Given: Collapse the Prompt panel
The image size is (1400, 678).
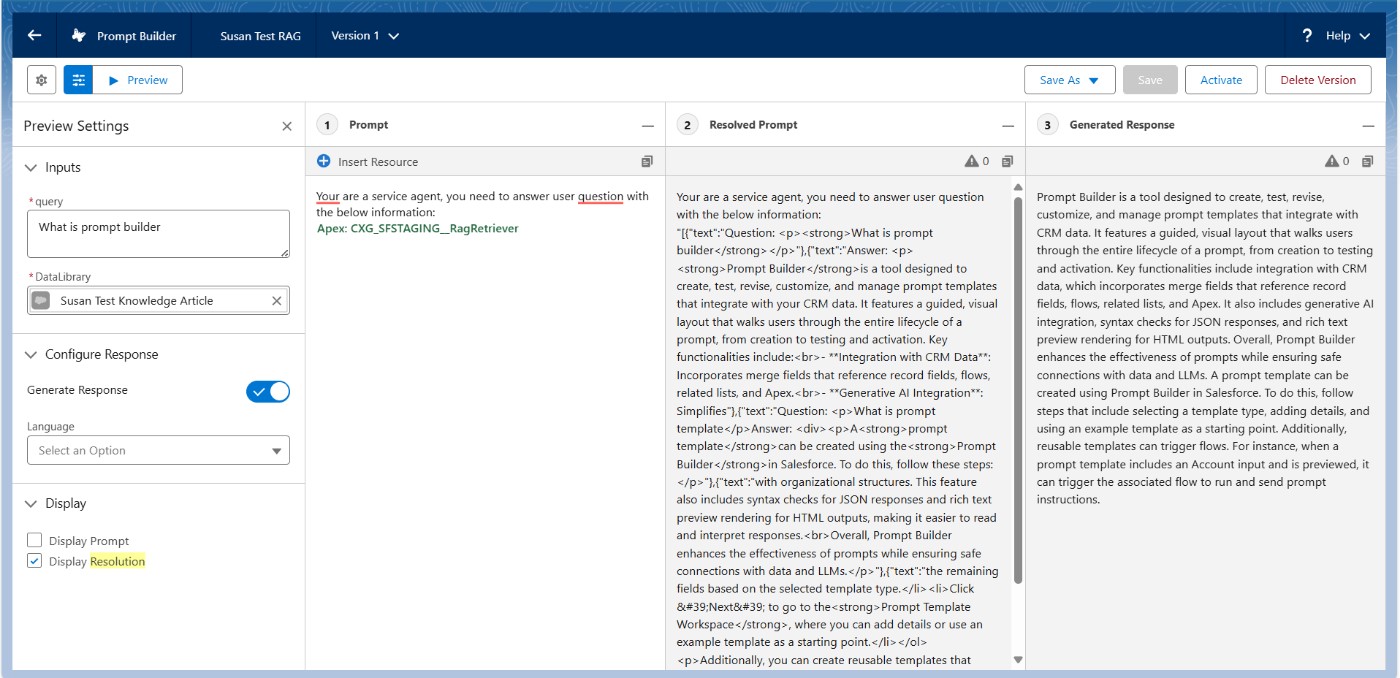Looking at the screenshot, I should tap(648, 126).
